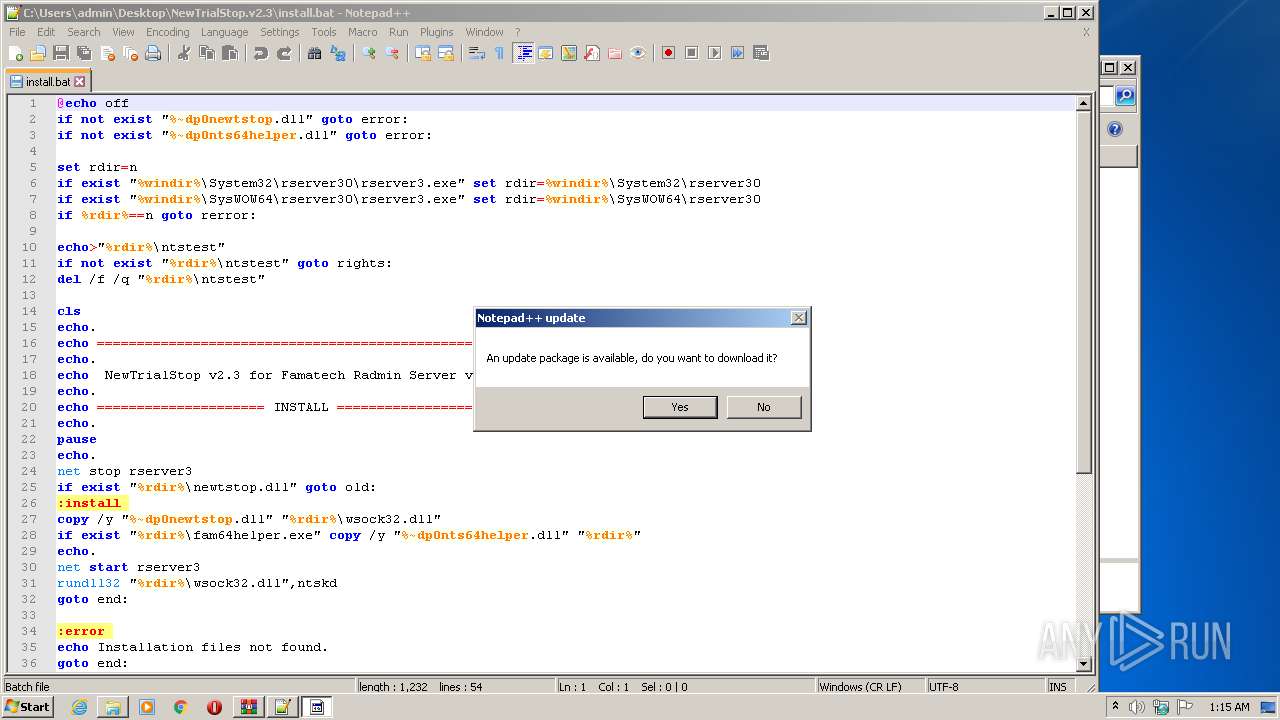The height and width of the screenshot is (720, 1280).
Task: Open the File menu
Action: coord(17,32)
